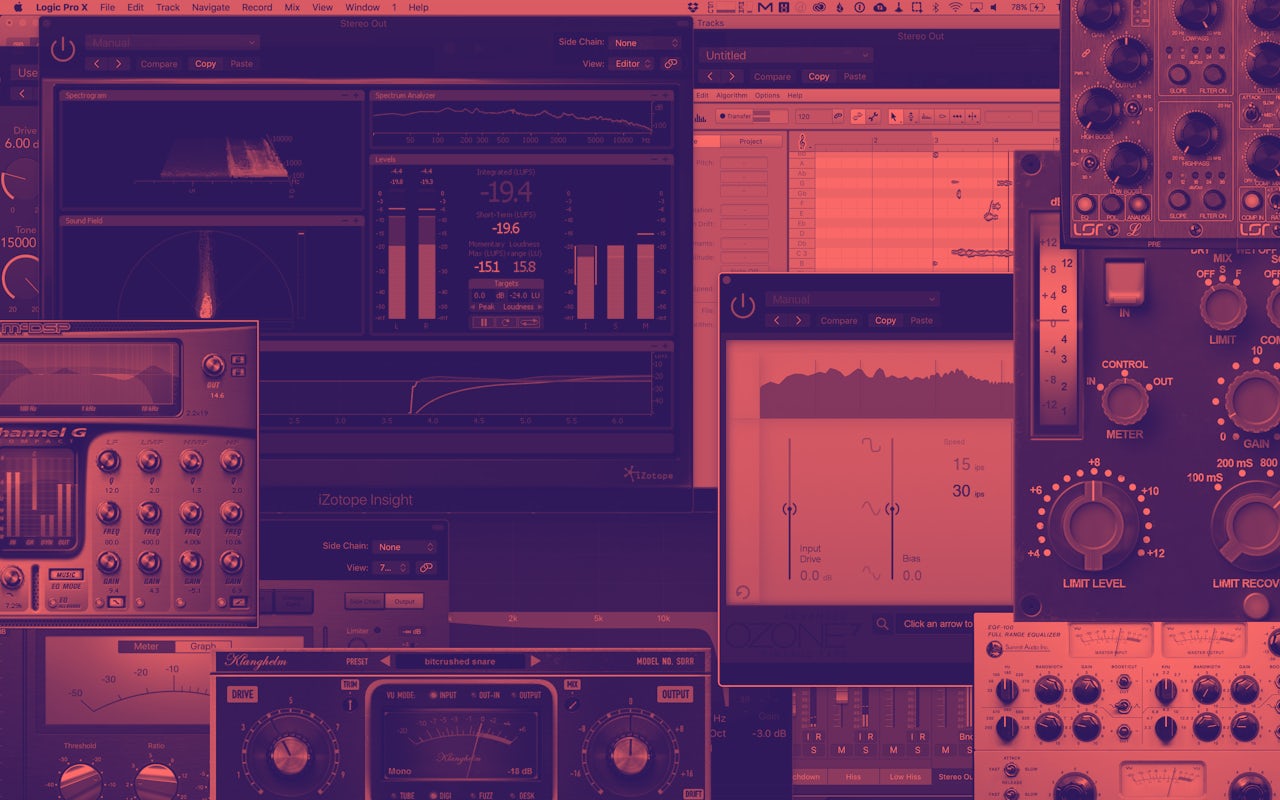This screenshot has height=800, width=1280.
Task: Go to next preset in the Untitled plug-in window
Action: [x=732, y=77]
